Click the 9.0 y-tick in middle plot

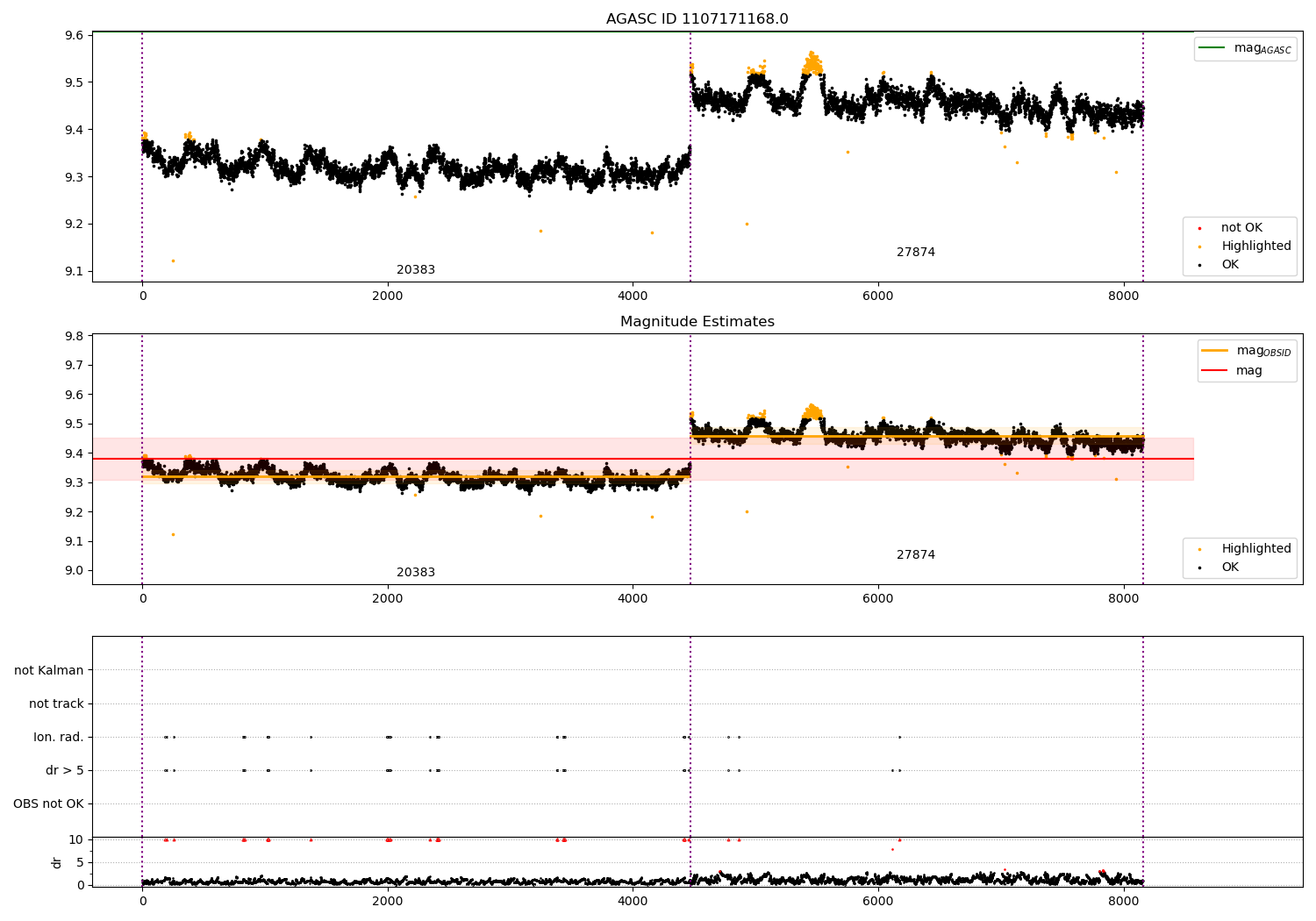point(75,570)
